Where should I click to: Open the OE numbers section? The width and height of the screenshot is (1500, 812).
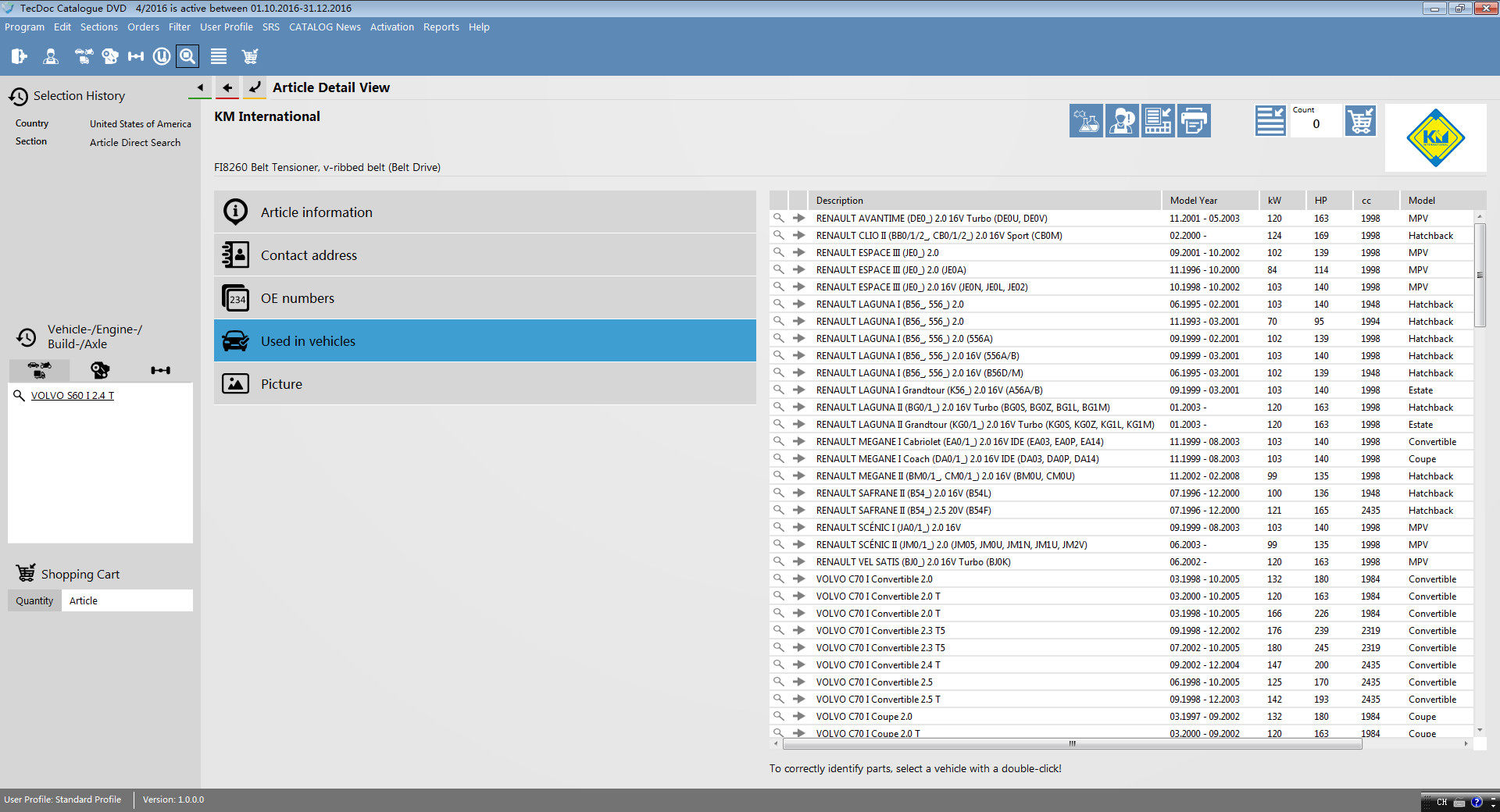click(485, 297)
